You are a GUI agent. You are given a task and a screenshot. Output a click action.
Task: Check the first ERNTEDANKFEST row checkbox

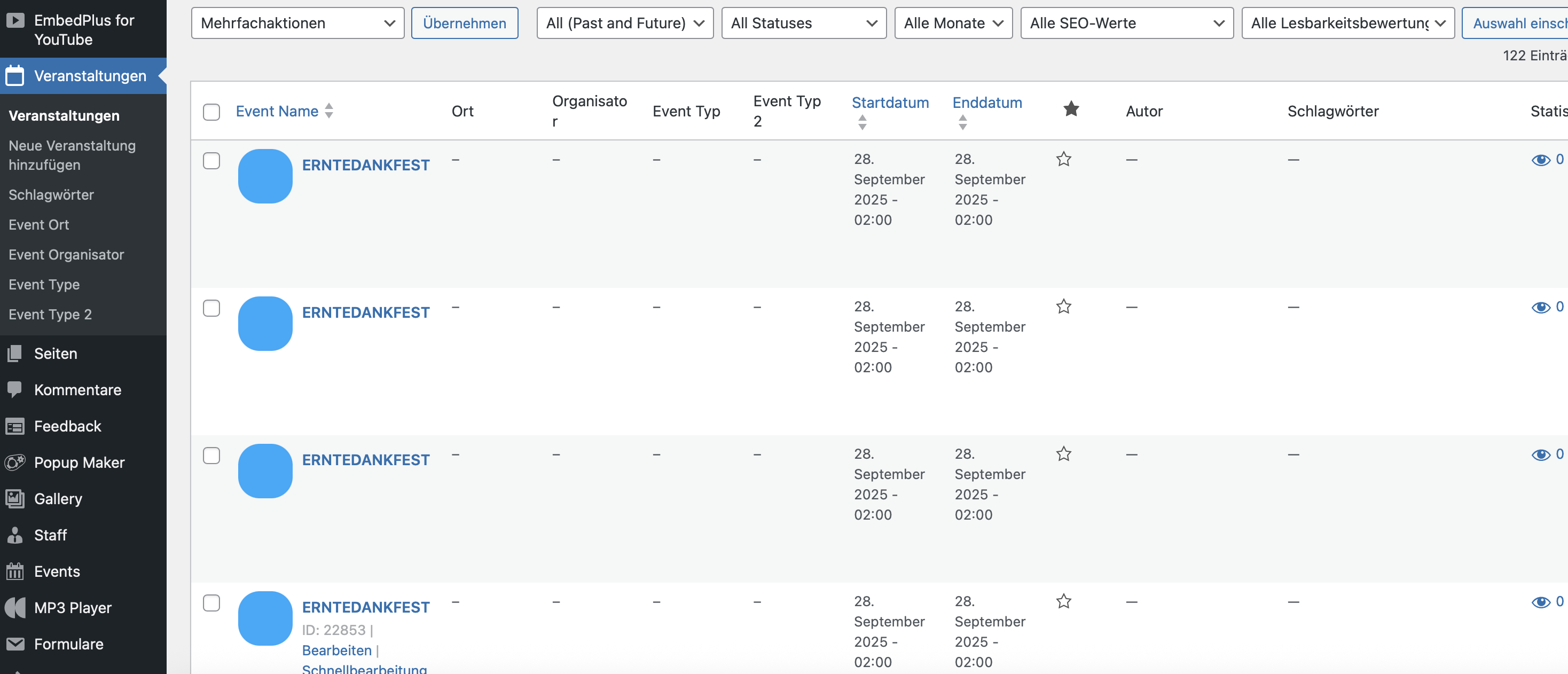pos(211,161)
